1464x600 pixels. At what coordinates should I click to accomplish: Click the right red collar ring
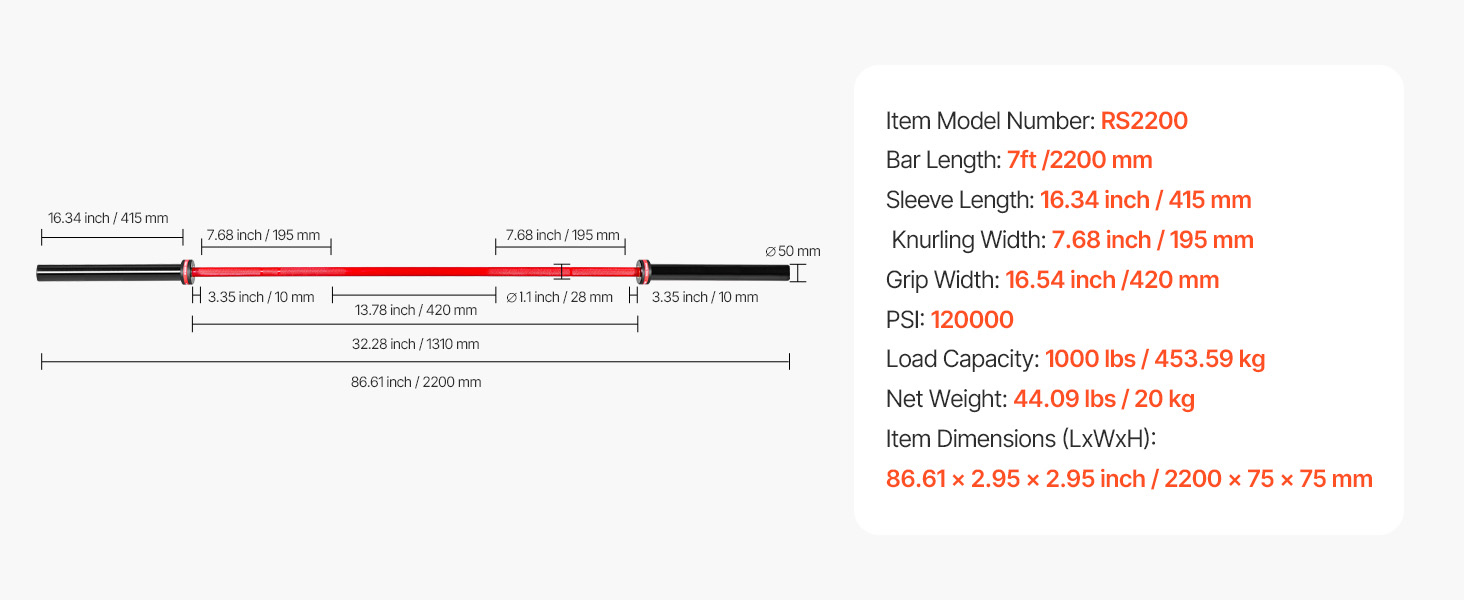(642, 270)
